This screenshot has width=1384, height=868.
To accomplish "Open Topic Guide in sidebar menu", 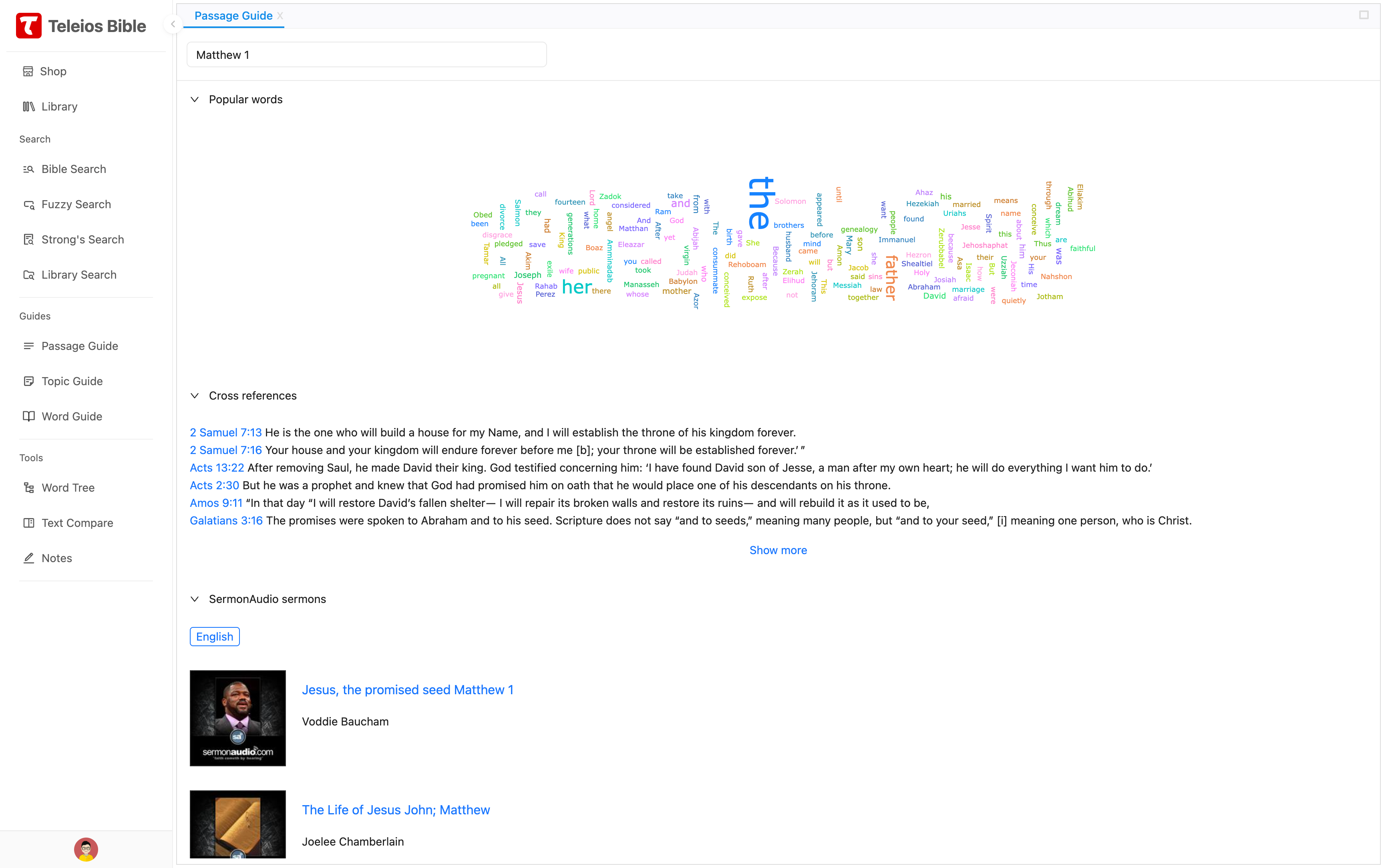I will point(72,381).
